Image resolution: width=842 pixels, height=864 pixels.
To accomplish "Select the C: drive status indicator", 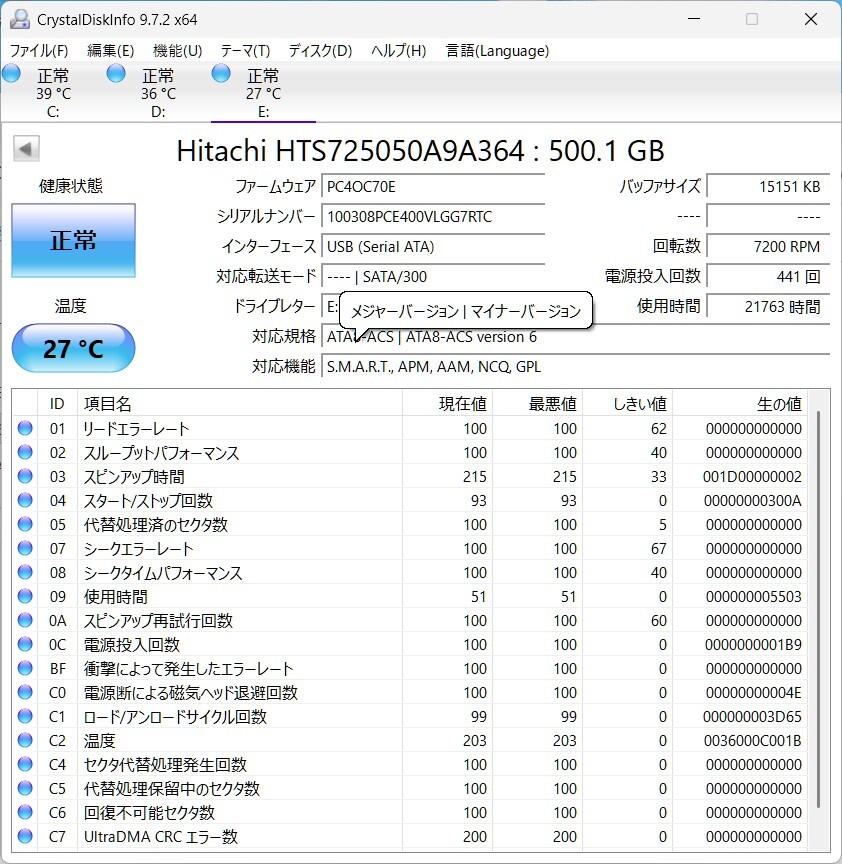I will (x=51, y=87).
